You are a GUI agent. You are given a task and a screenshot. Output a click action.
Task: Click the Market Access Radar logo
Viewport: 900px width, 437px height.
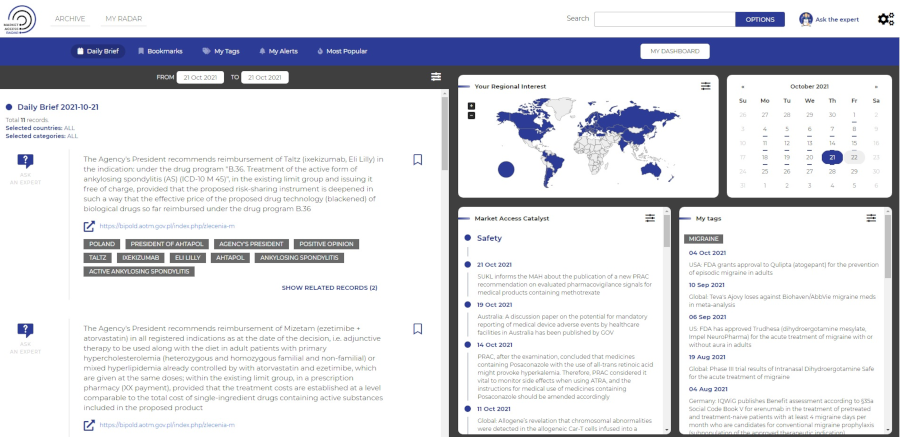20,19
